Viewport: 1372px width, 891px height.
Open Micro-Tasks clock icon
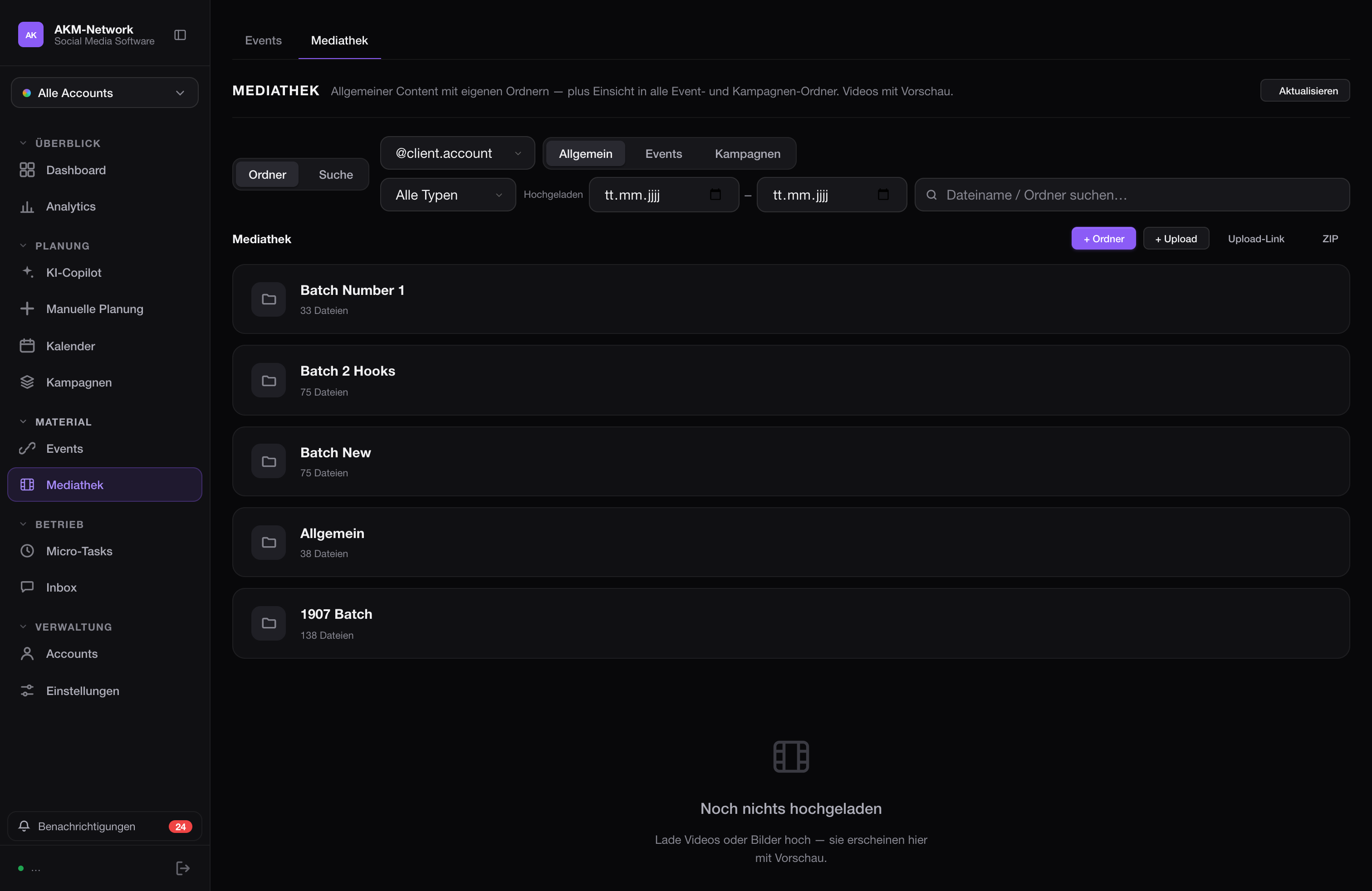point(27,551)
